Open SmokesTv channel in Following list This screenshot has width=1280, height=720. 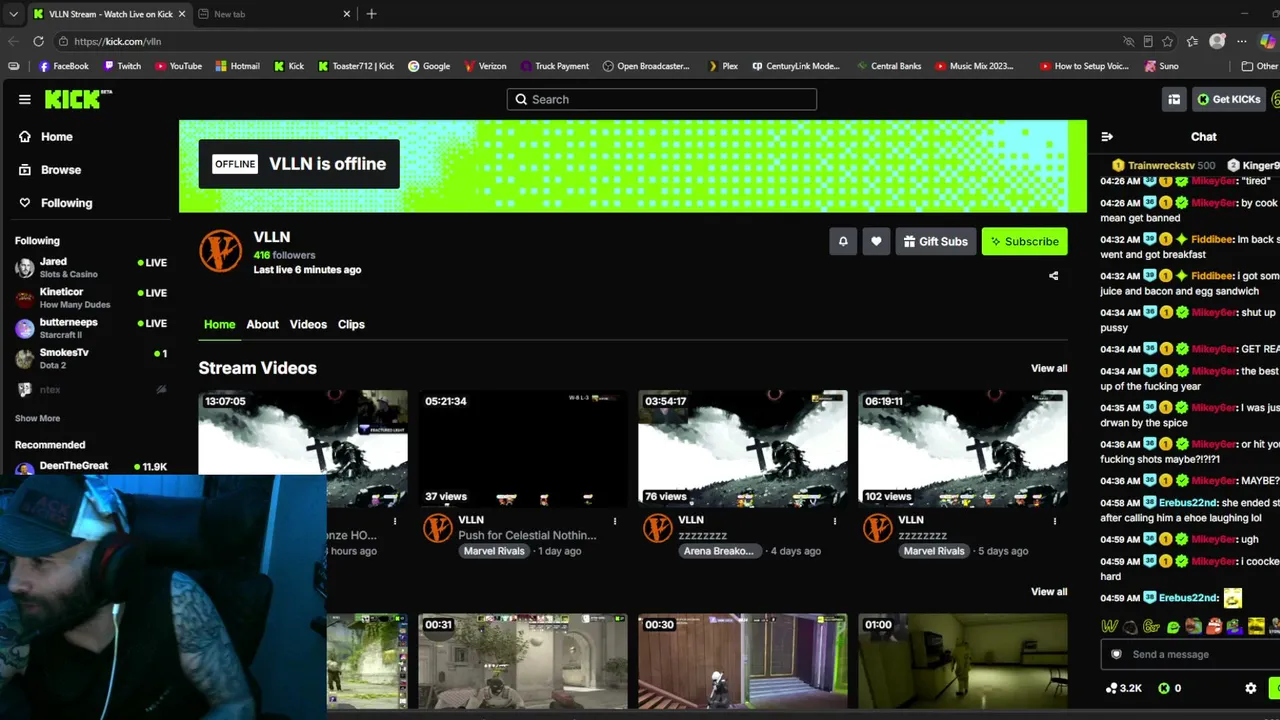(90, 358)
